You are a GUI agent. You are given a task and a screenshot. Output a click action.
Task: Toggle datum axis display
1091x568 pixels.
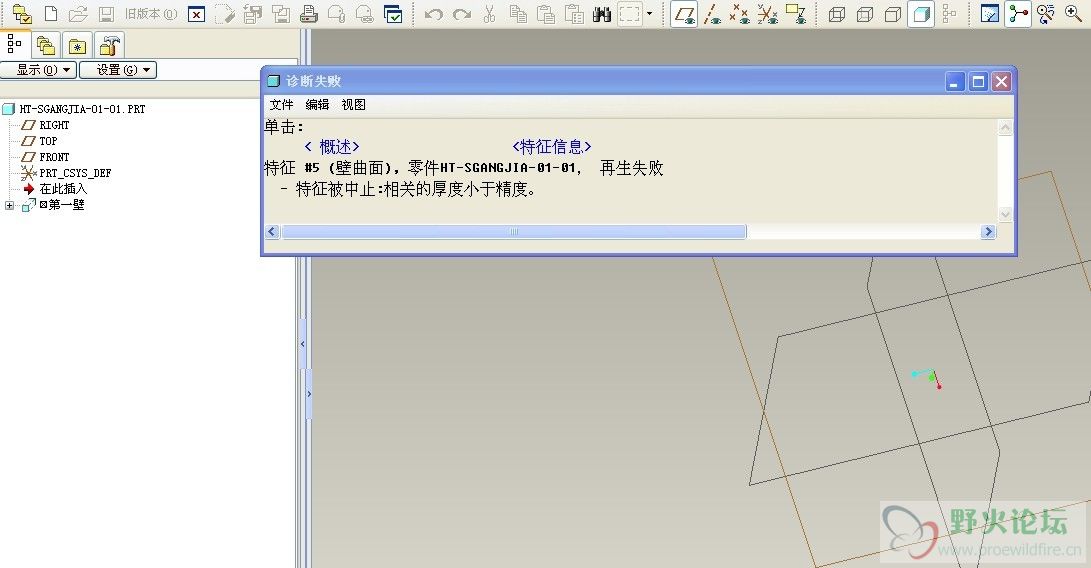tap(712, 14)
